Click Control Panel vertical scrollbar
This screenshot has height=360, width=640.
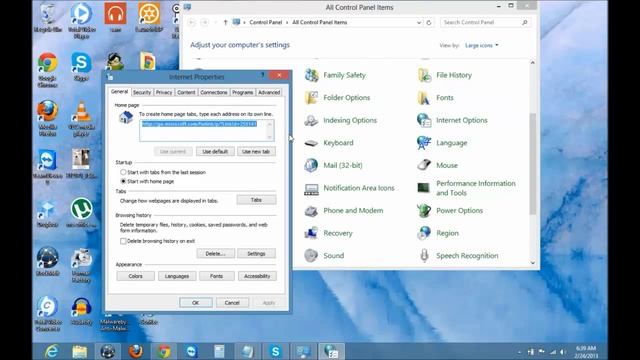click(x=532, y=163)
